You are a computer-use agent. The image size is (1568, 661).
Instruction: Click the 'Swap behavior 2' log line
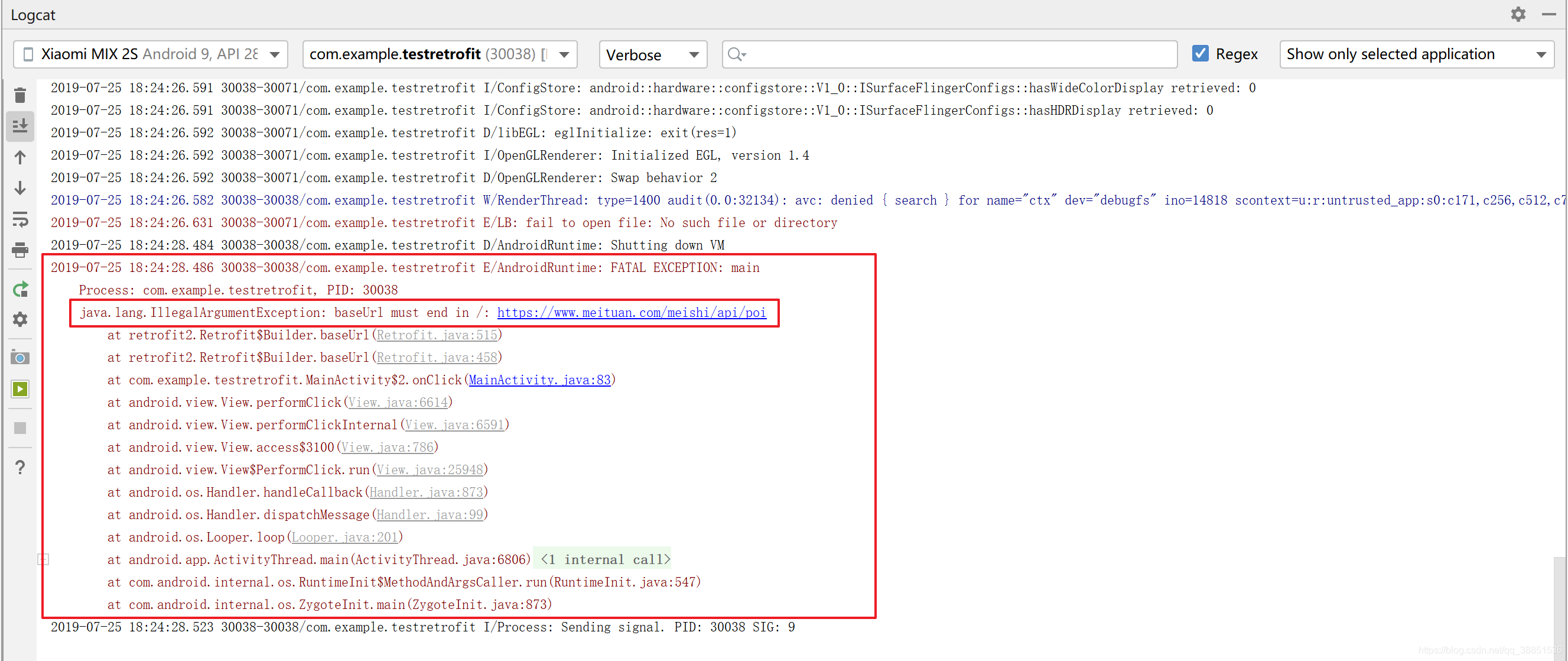(383, 178)
